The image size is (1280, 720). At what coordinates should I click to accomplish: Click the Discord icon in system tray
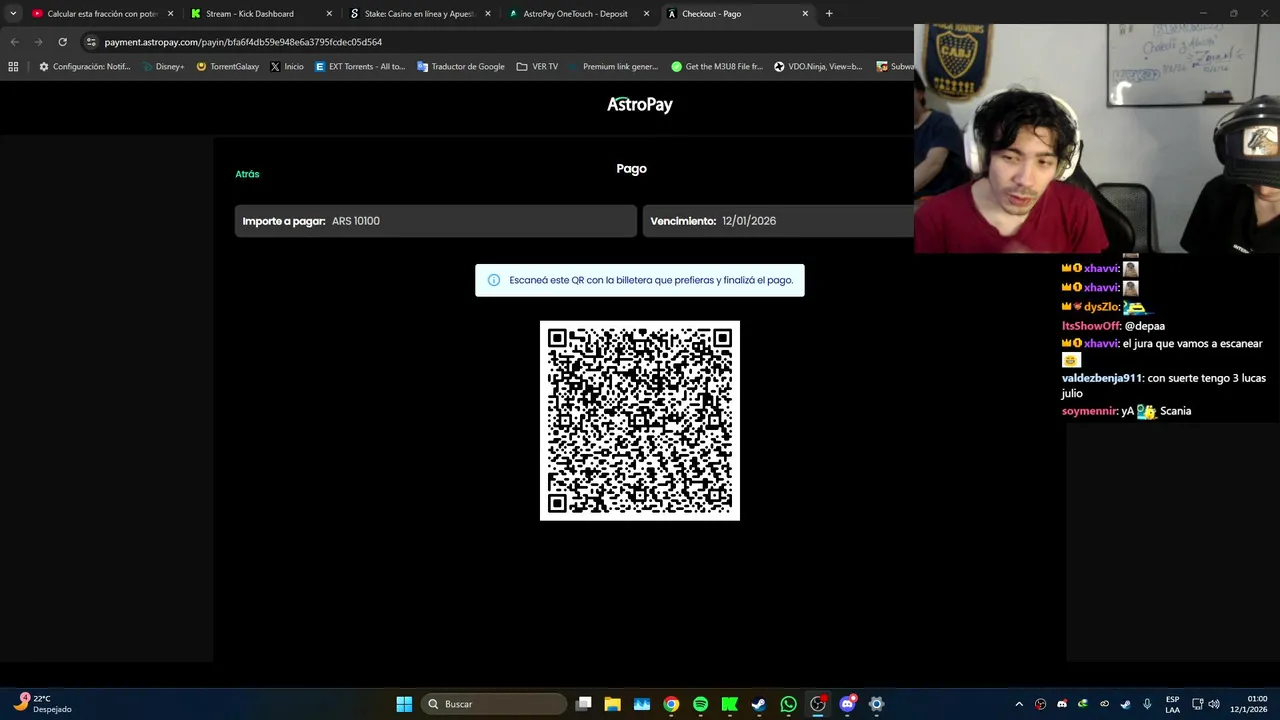pyautogui.click(x=1062, y=704)
